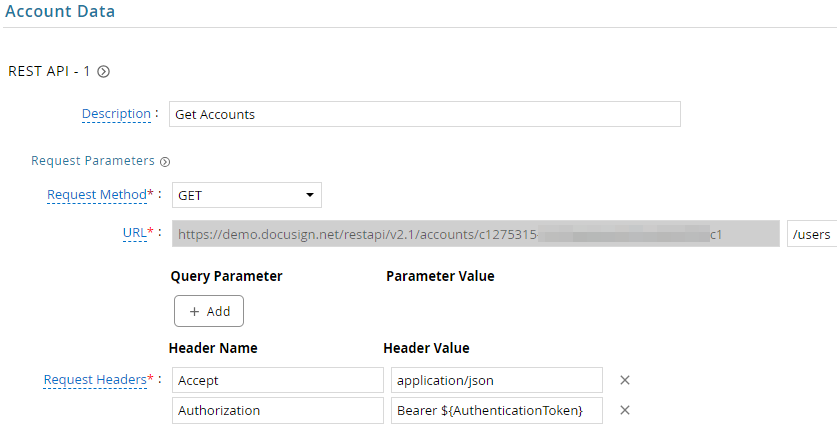Click the Query Parameter column heading
The width and height of the screenshot is (837, 428).
226,276
